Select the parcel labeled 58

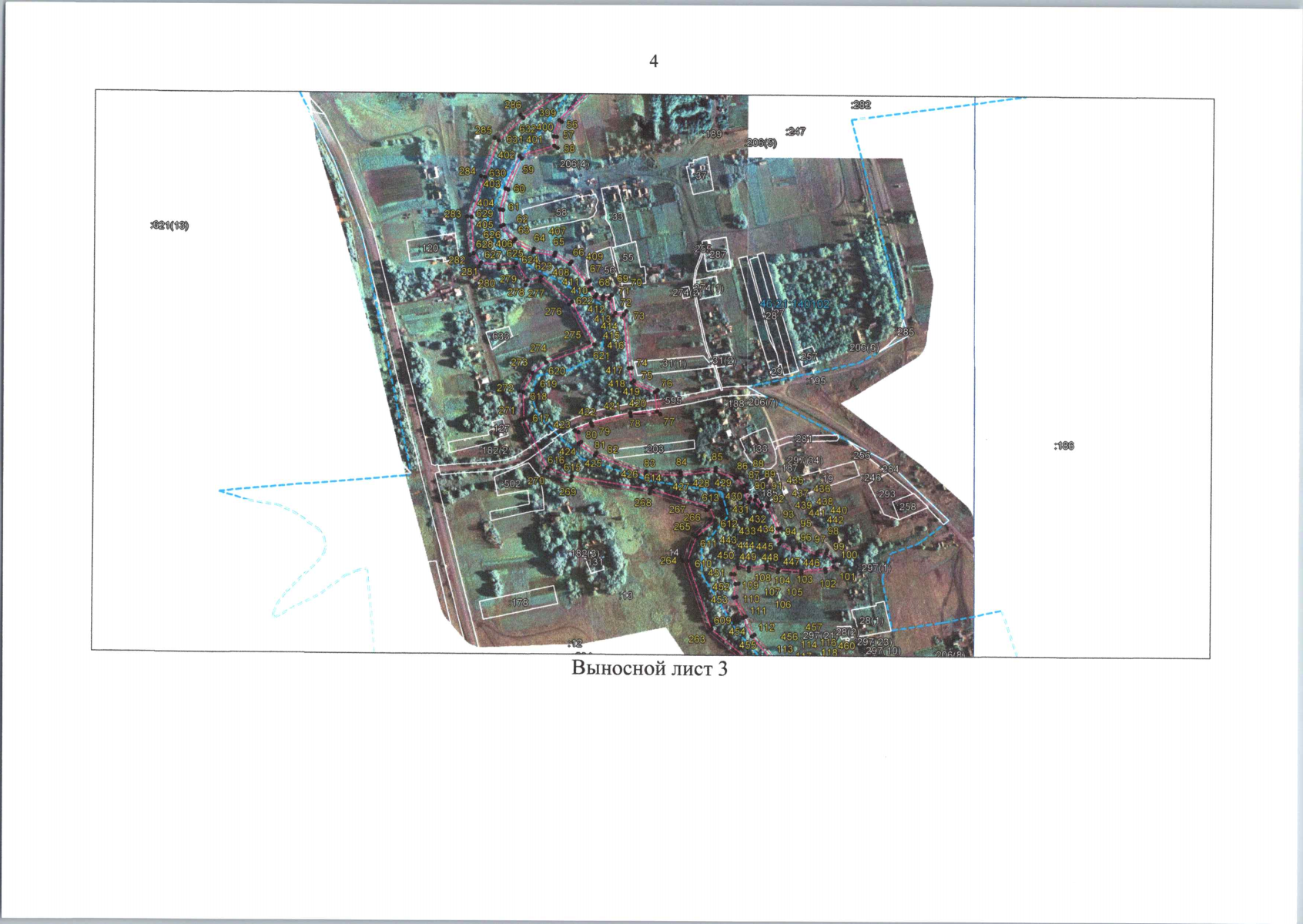coord(561,213)
